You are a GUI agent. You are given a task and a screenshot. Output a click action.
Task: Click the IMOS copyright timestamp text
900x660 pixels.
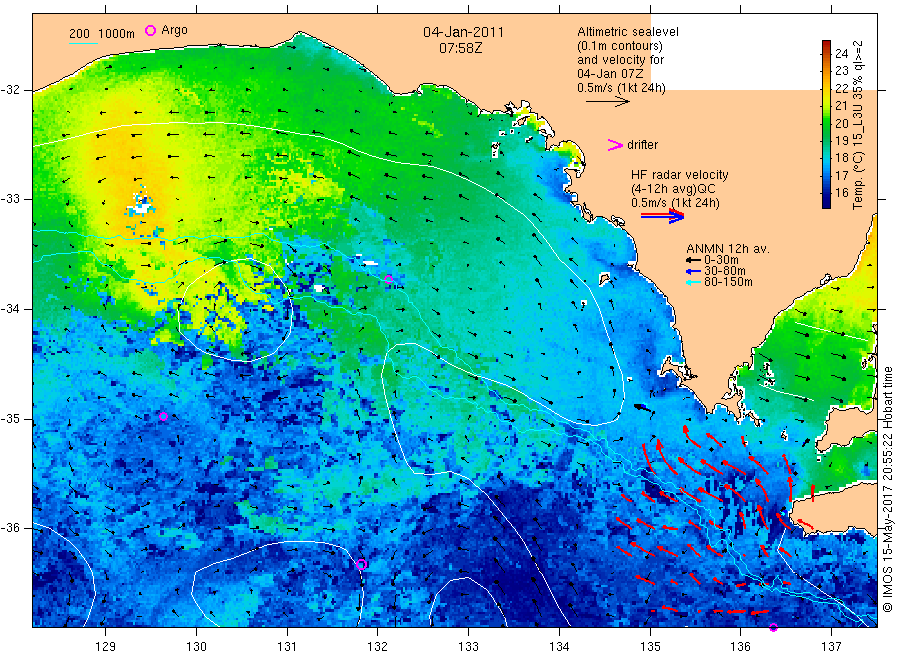tap(887, 490)
